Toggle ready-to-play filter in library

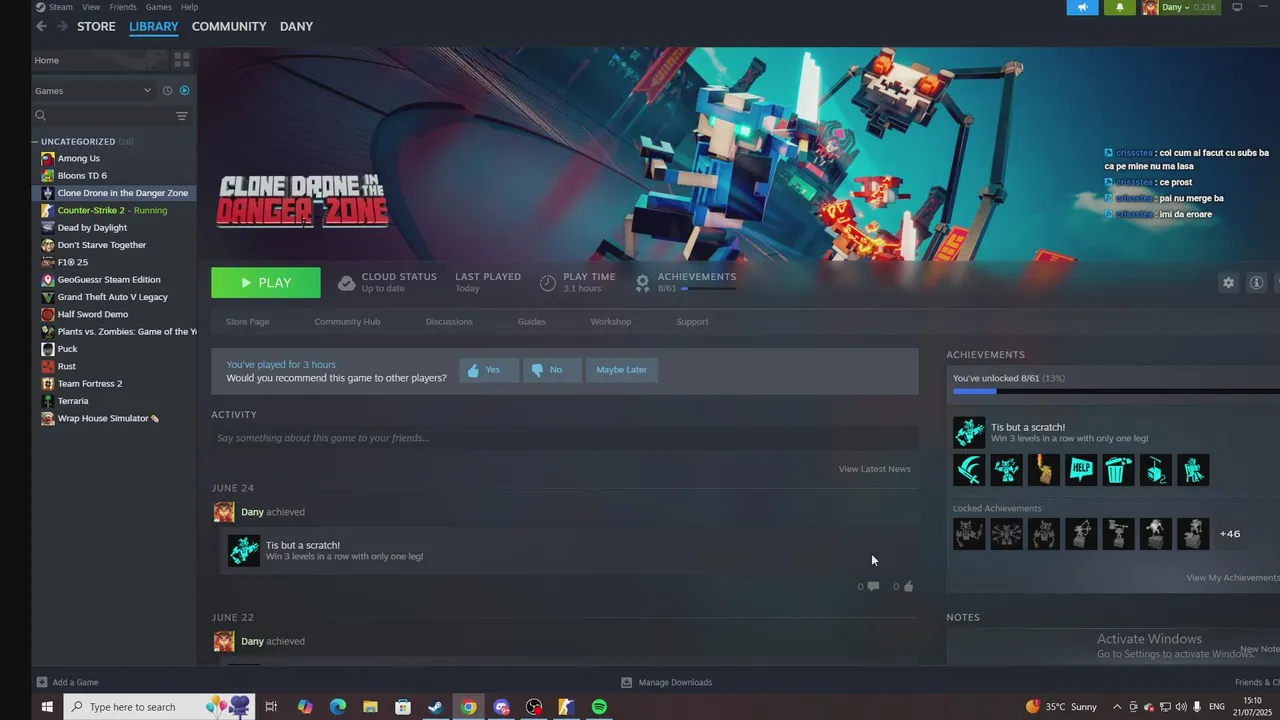tap(184, 91)
